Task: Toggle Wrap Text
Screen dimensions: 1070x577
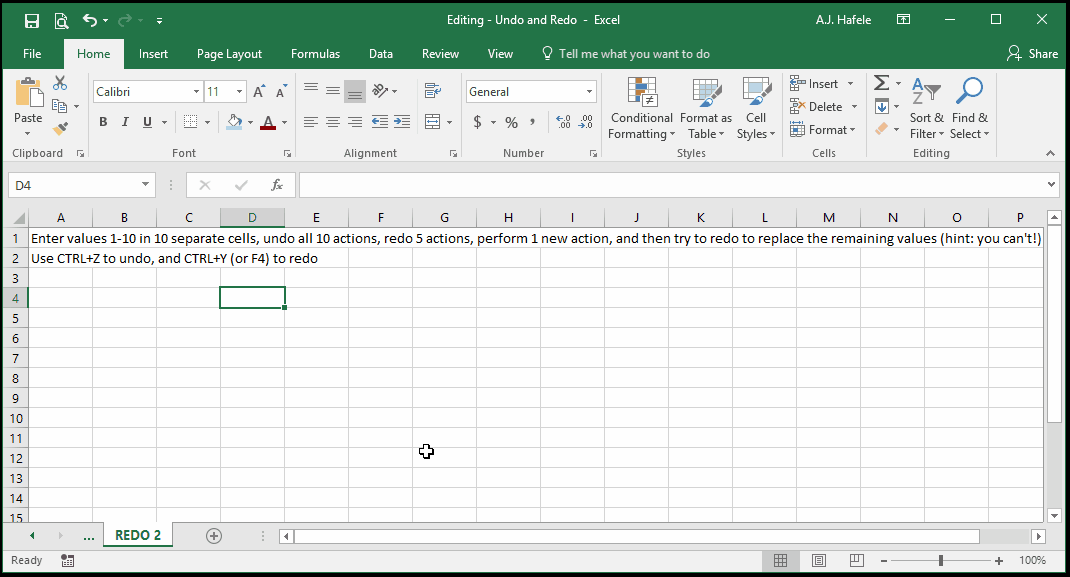Action: click(x=433, y=91)
